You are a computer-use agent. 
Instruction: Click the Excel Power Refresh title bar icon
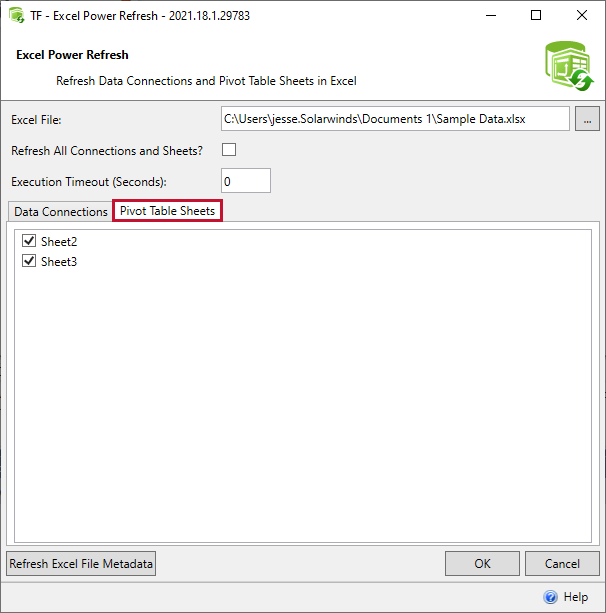click(17, 16)
